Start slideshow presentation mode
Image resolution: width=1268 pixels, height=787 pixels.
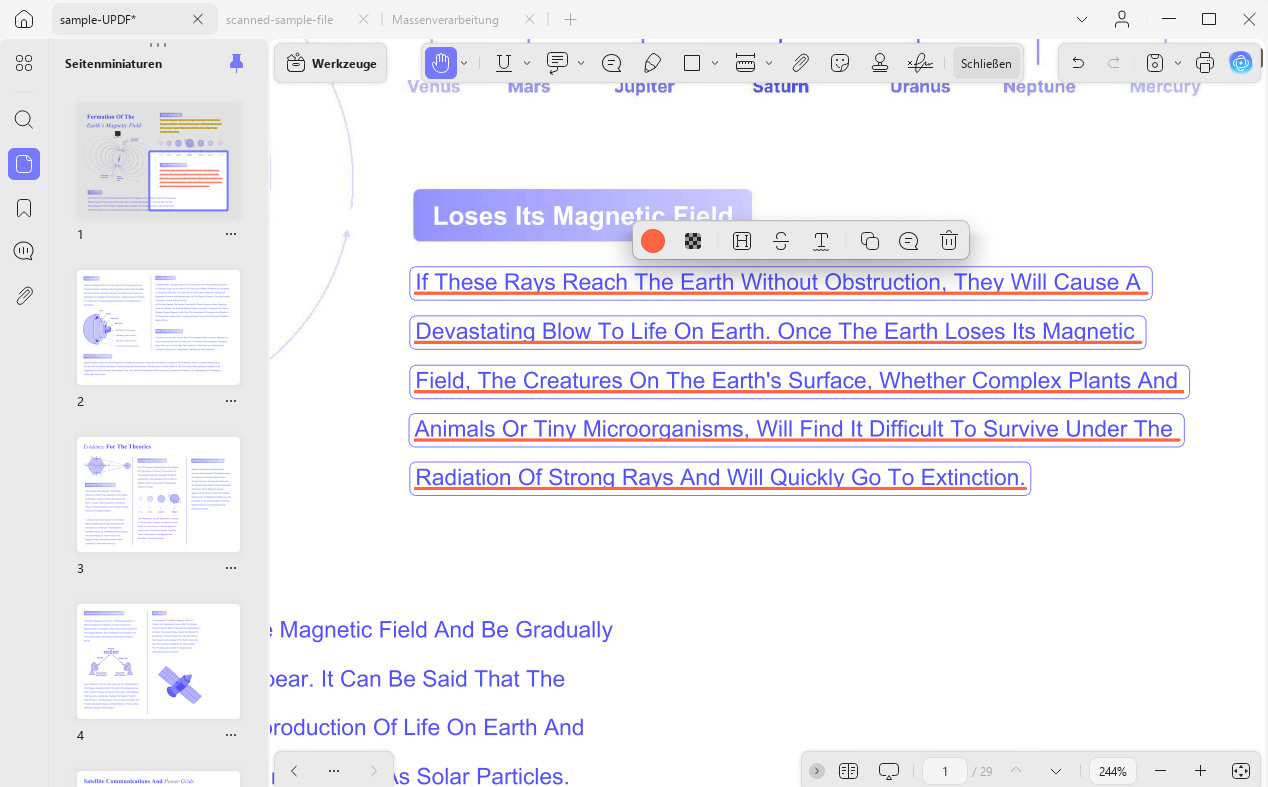pos(889,771)
